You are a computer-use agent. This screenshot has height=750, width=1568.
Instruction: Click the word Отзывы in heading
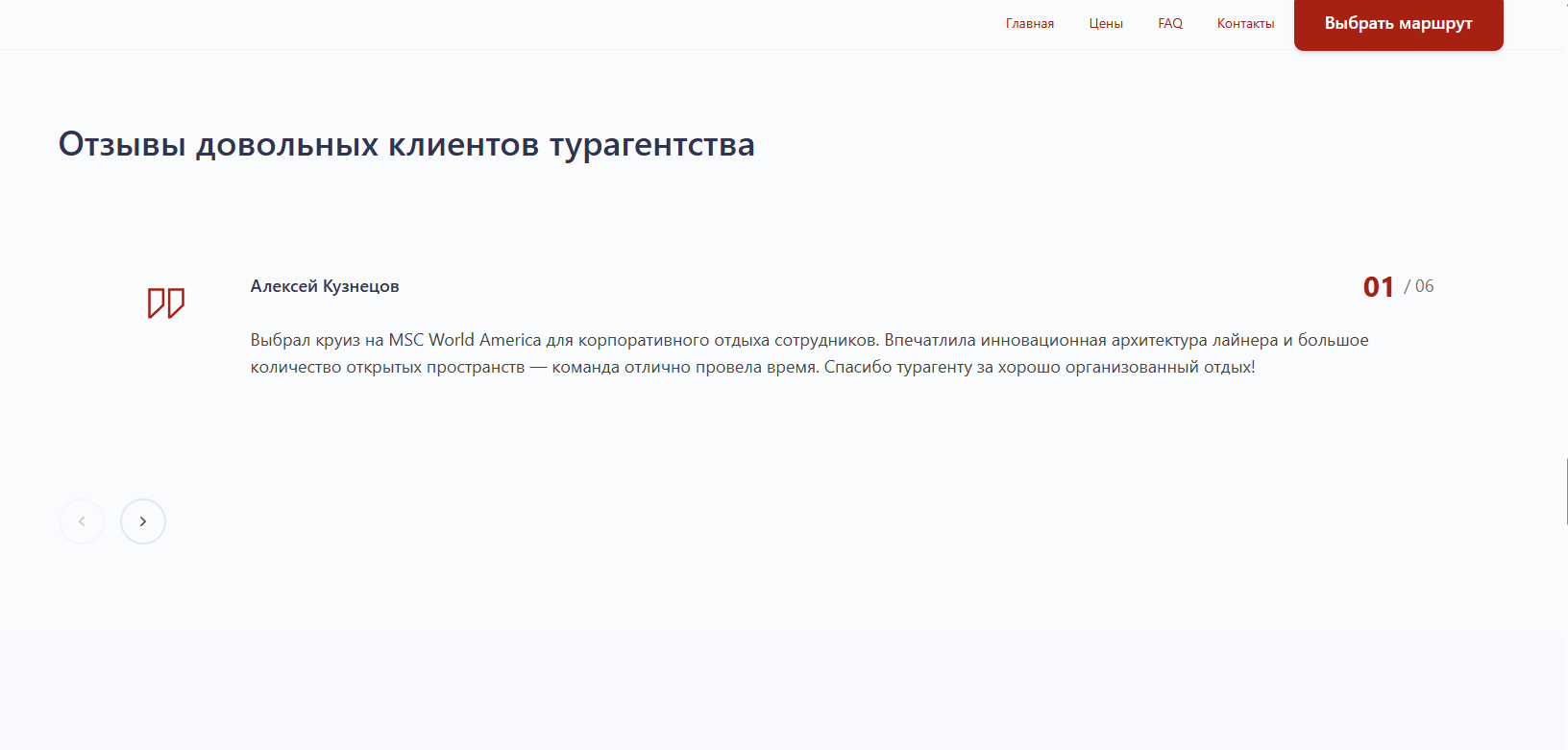[x=122, y=145]
